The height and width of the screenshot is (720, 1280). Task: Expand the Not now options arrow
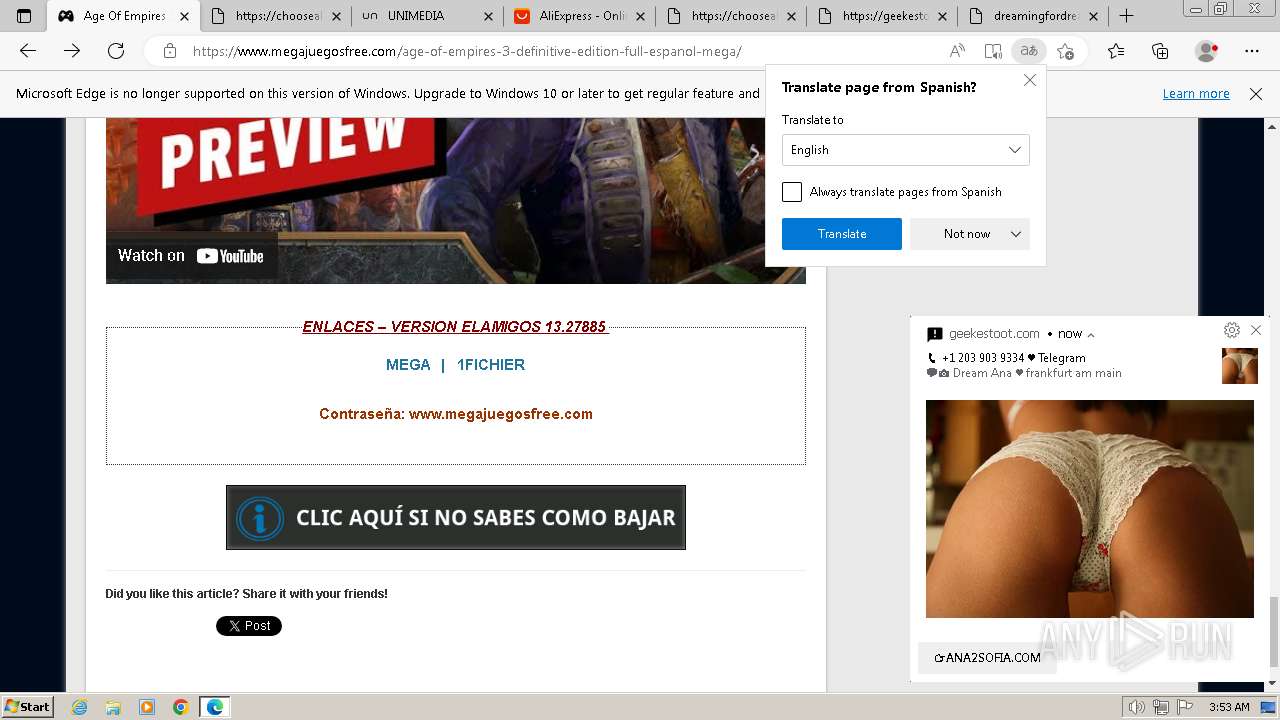pos(1016,234)
